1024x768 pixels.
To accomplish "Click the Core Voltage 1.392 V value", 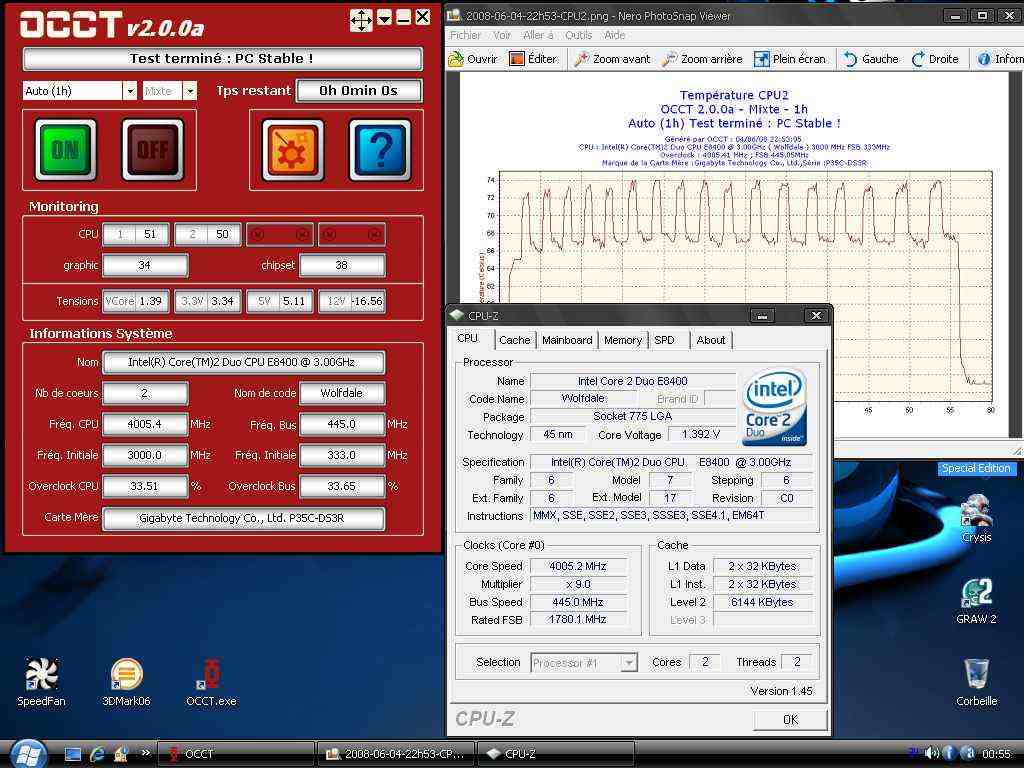I will [701, 434].
